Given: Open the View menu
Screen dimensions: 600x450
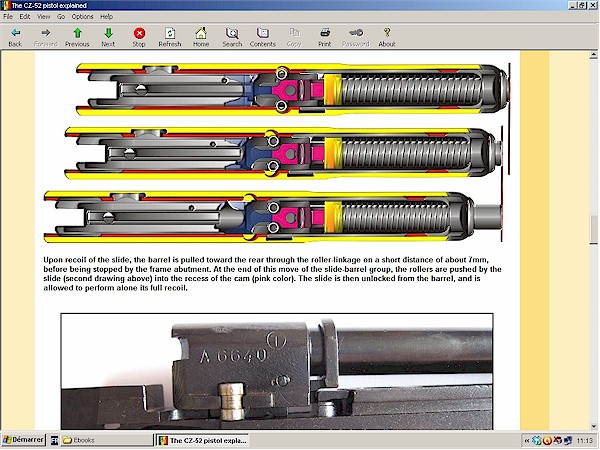Looking at the screenshot, I should coord(43,16).
